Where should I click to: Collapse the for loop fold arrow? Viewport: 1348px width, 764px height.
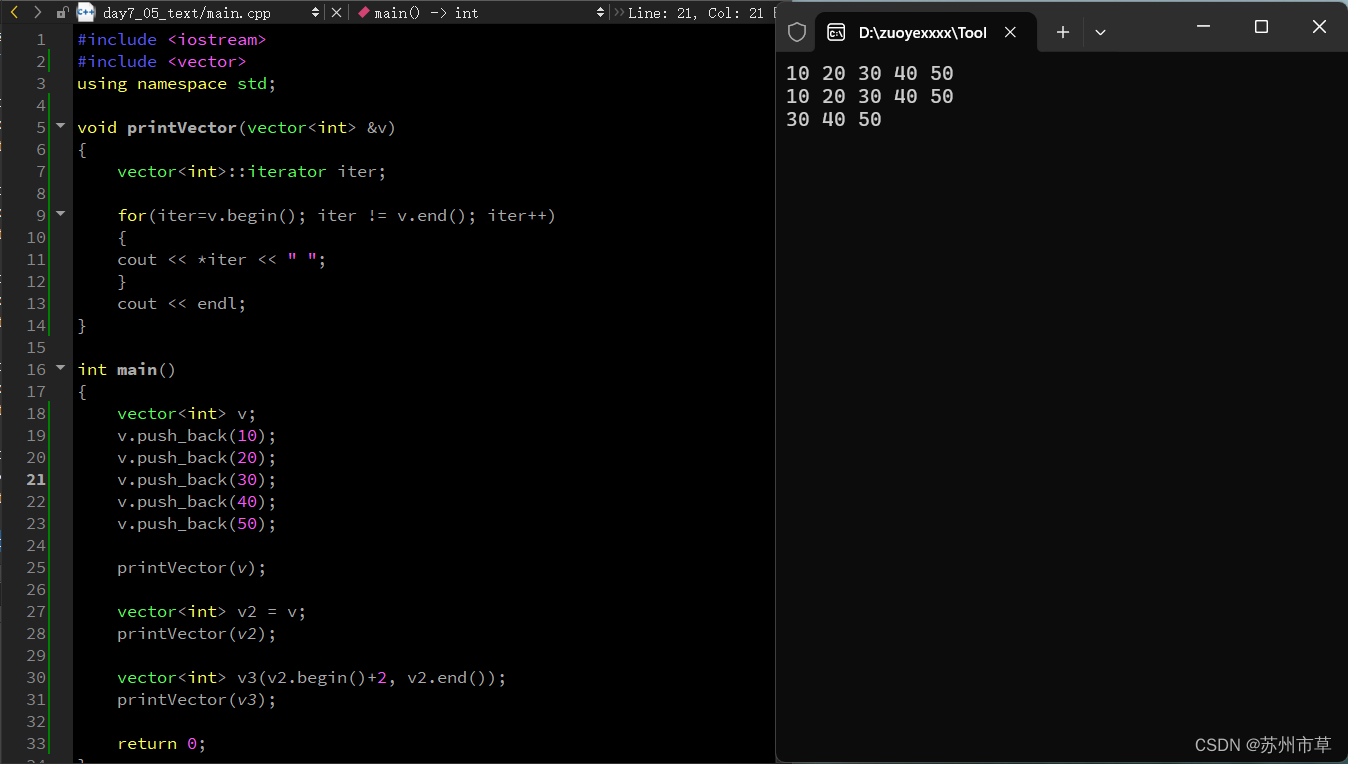click(60, 214)
